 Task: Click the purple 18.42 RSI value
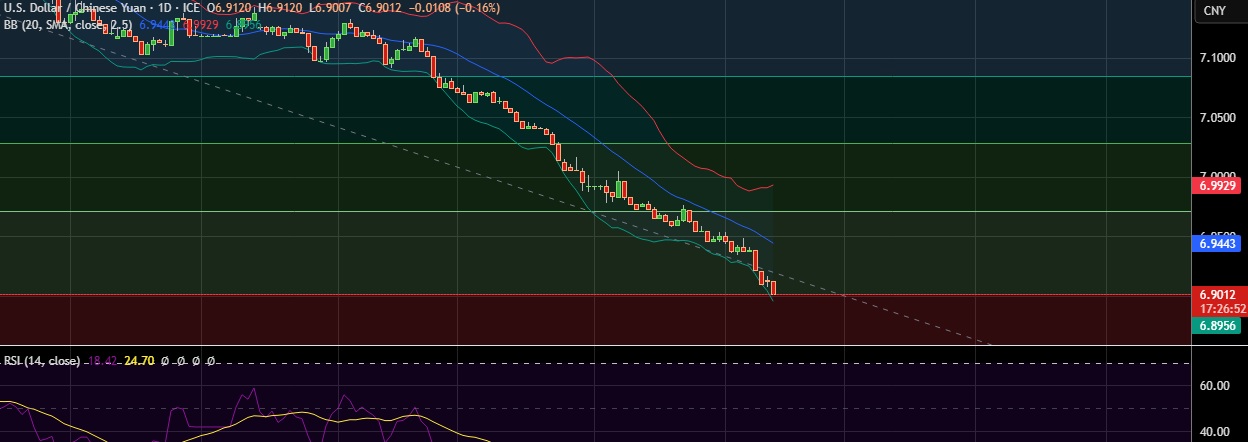(x=104, y=360)
